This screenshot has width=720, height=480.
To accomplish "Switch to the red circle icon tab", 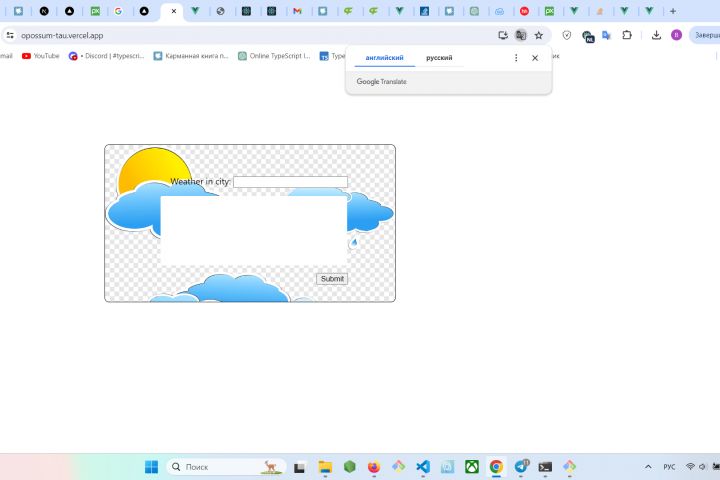I will [524, 11].
